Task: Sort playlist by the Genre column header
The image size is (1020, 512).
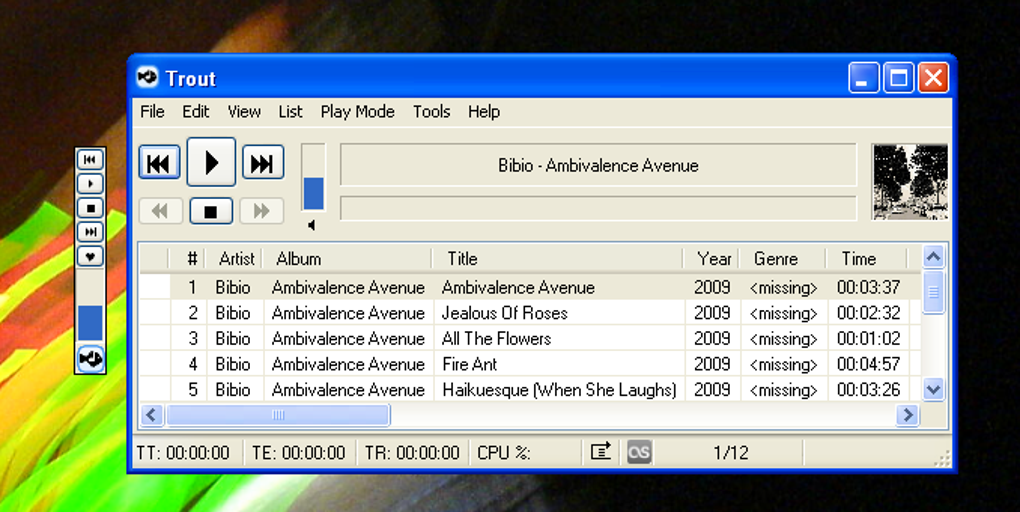Action: coord(783,259)
